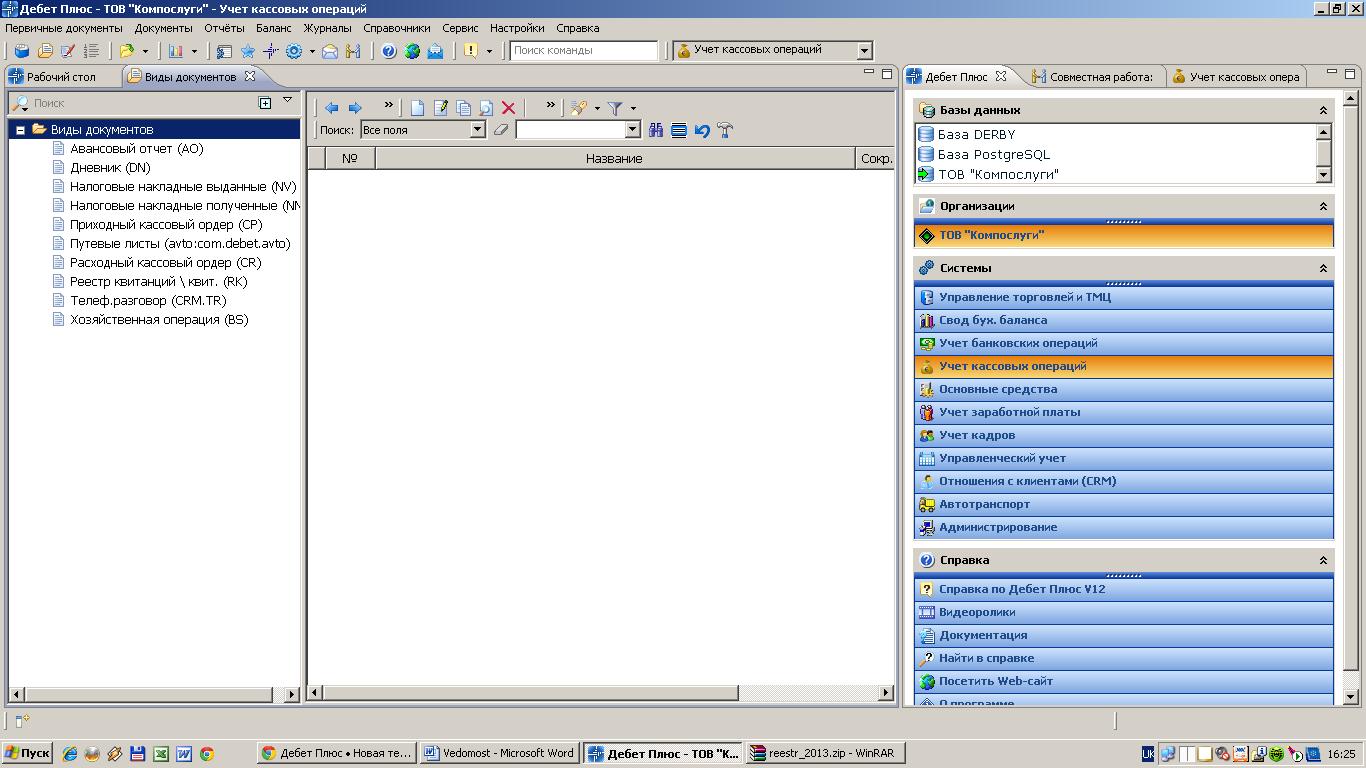Click the document types scroll toolbar icon

click(45, 51)
